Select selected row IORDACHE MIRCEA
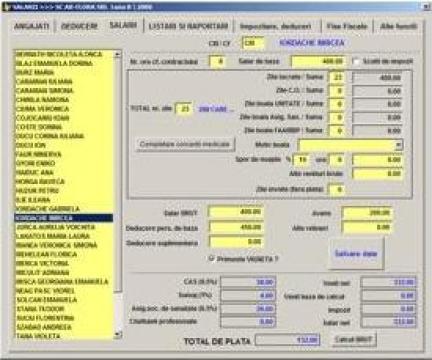432x360 pixels. (64, 218)
